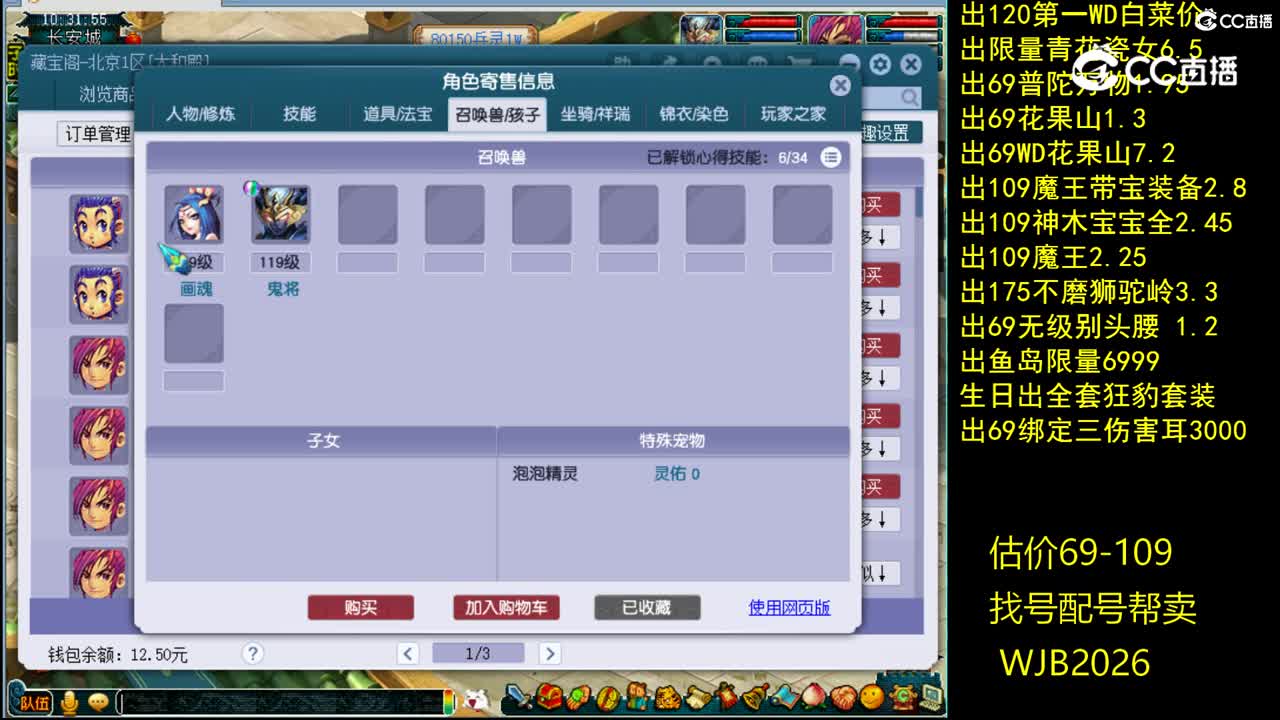Image resolution: width=1280 pixels, height=720 pixels.
Task: Open the red treasure chest icon
Action: point(548,698)
